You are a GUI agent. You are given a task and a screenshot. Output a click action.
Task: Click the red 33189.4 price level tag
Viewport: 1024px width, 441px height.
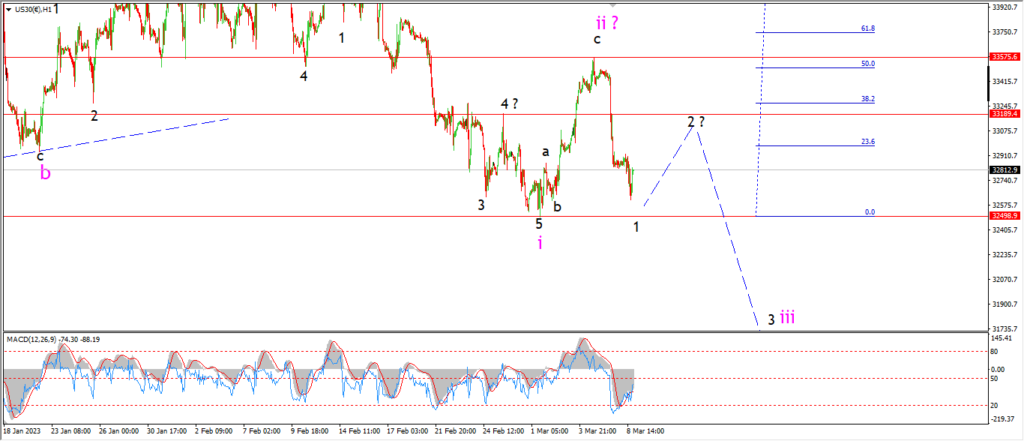point(1006,114)
